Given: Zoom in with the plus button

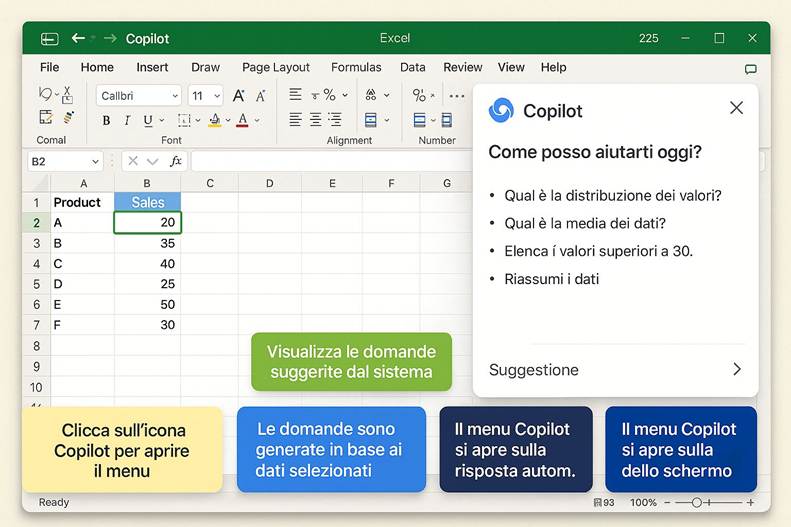Looking at the screenshot, I should point(751,502).
